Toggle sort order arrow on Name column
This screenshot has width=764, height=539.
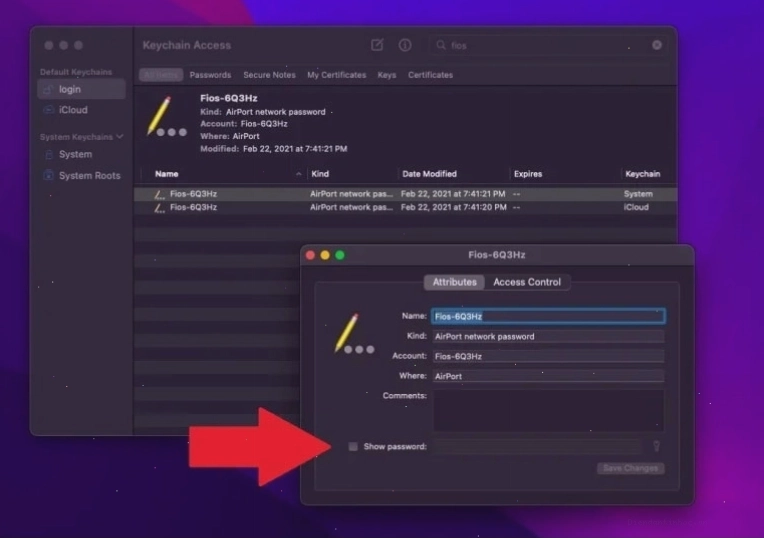pyautogui.click(x=298, y=174)
